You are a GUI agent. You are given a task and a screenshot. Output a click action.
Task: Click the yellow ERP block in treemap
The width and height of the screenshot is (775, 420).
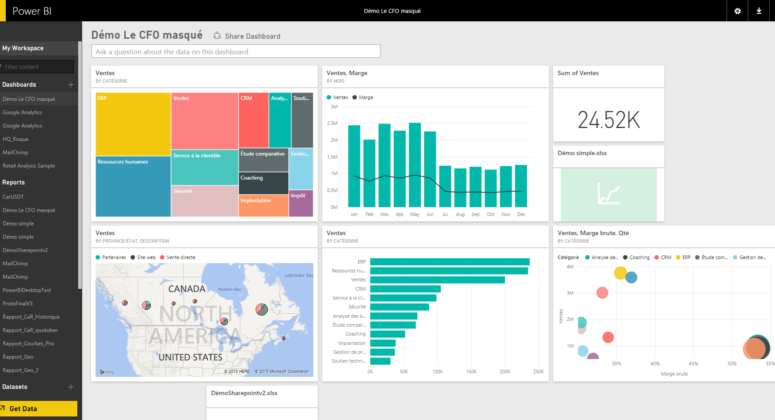(133, 124)
